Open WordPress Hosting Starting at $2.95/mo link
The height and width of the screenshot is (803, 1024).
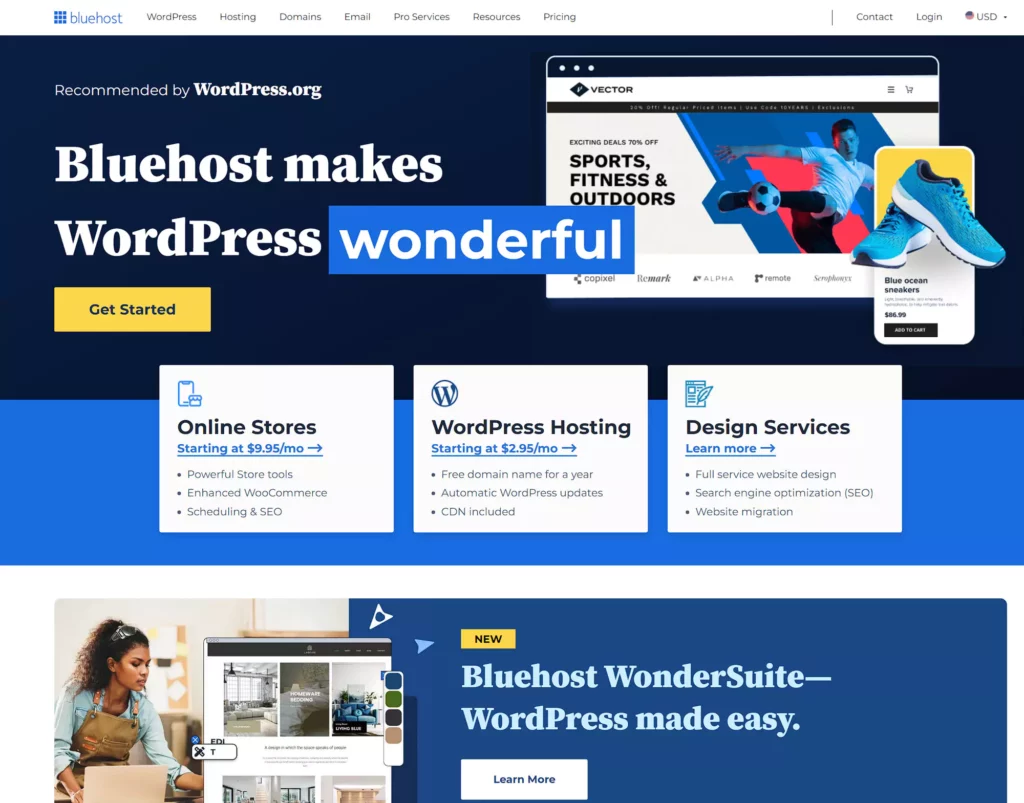pos(504,449)
